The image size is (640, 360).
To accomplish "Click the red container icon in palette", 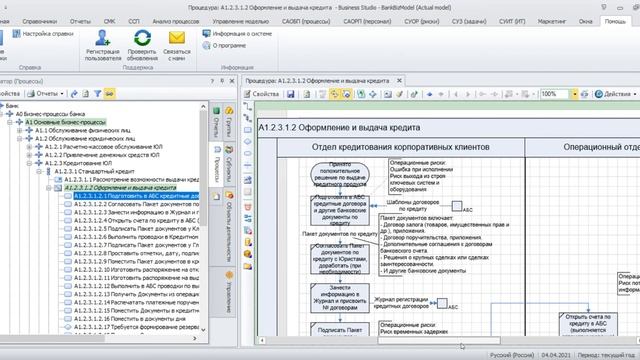I will coord(247,207).
